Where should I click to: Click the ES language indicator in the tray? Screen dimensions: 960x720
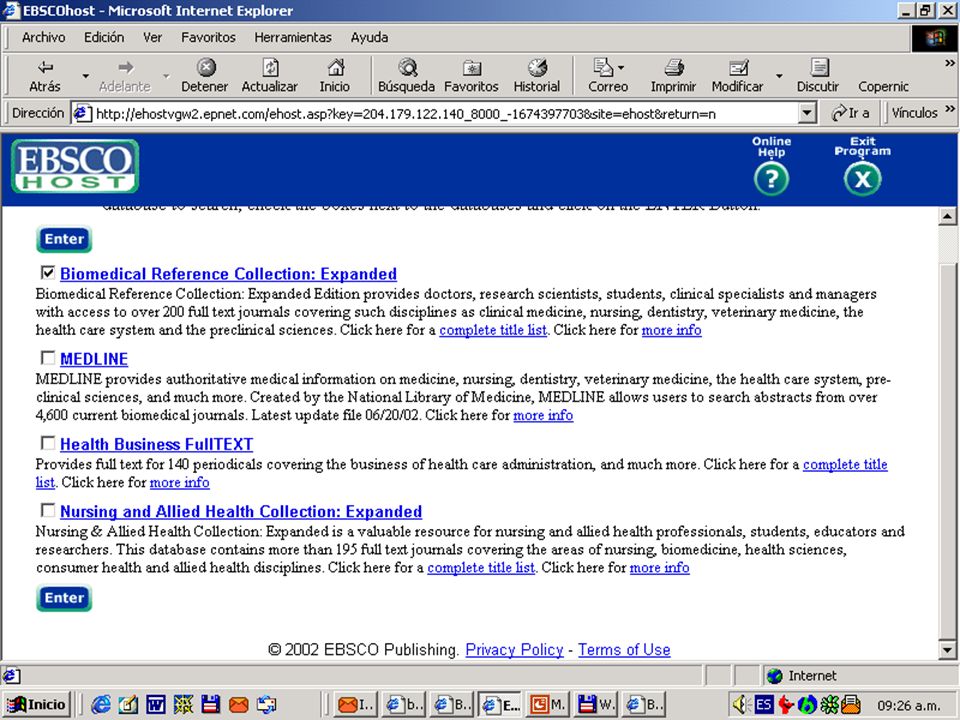[763, 705]
